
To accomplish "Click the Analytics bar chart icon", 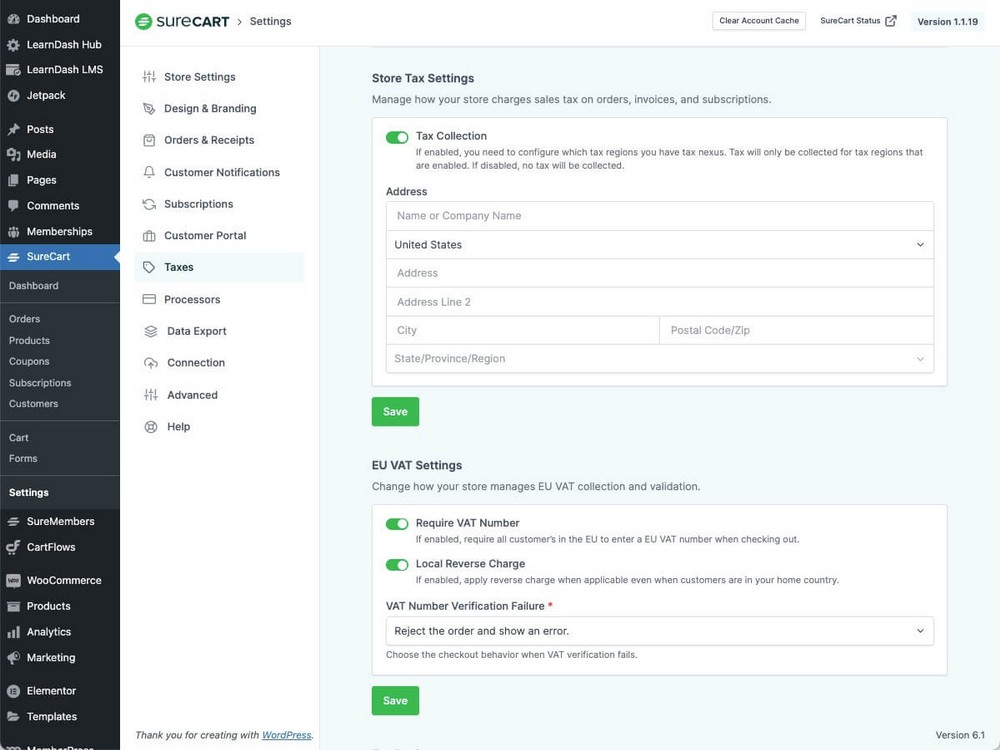I will click(x=13, y=632).
